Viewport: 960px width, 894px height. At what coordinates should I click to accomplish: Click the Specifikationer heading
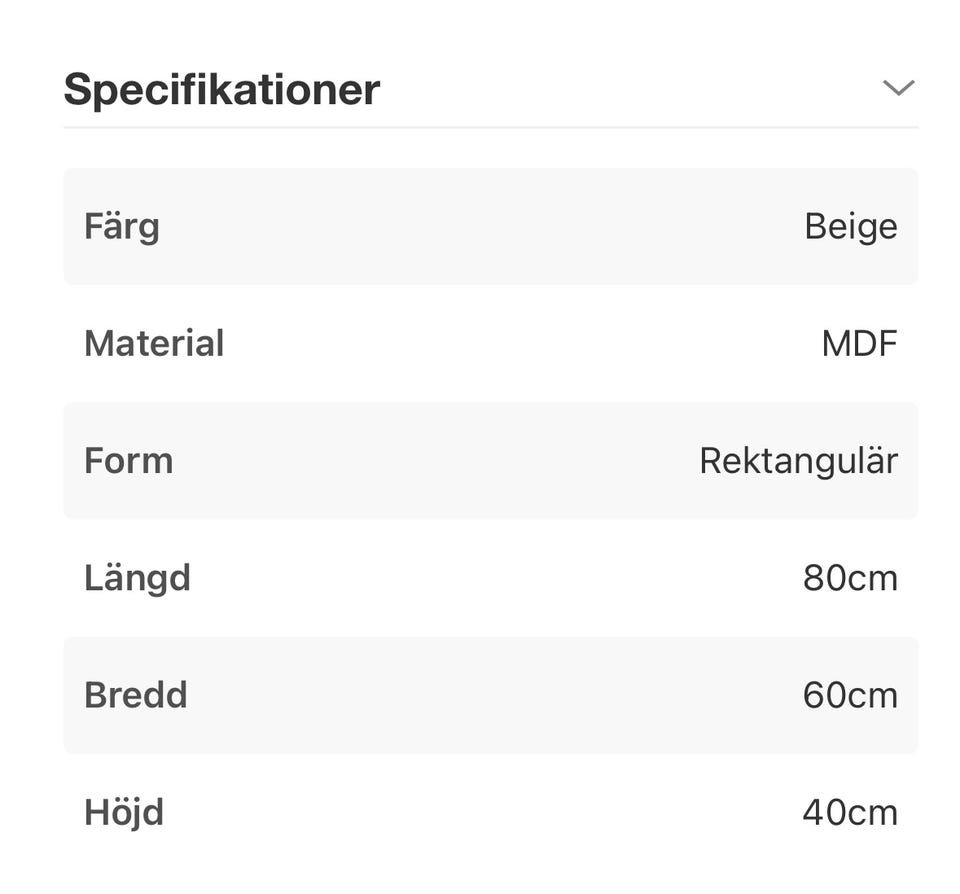(x=222, y=89)
